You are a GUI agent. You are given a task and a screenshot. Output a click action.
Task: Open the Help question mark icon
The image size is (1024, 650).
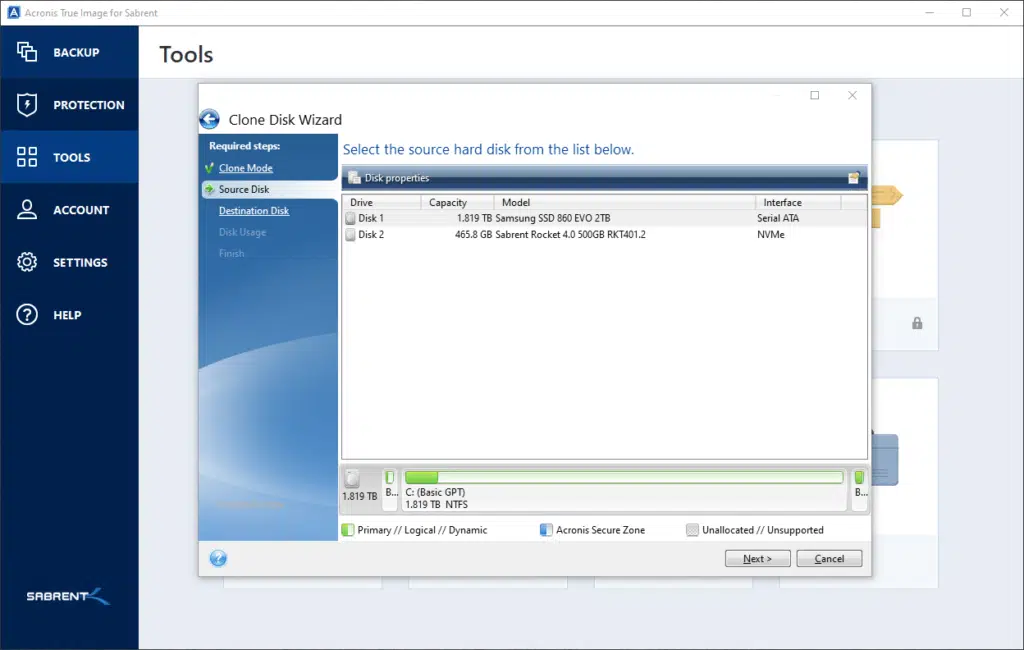pyautogui.click(x=27, y=315)
